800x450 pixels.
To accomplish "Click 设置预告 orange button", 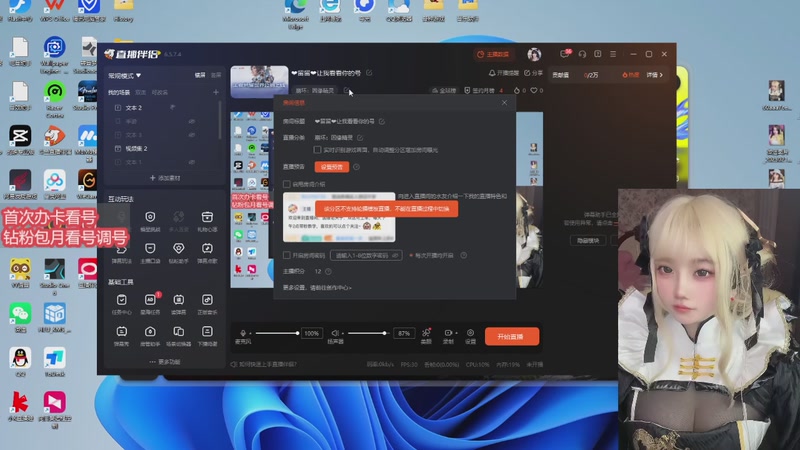I will click(x=332, y=167).
